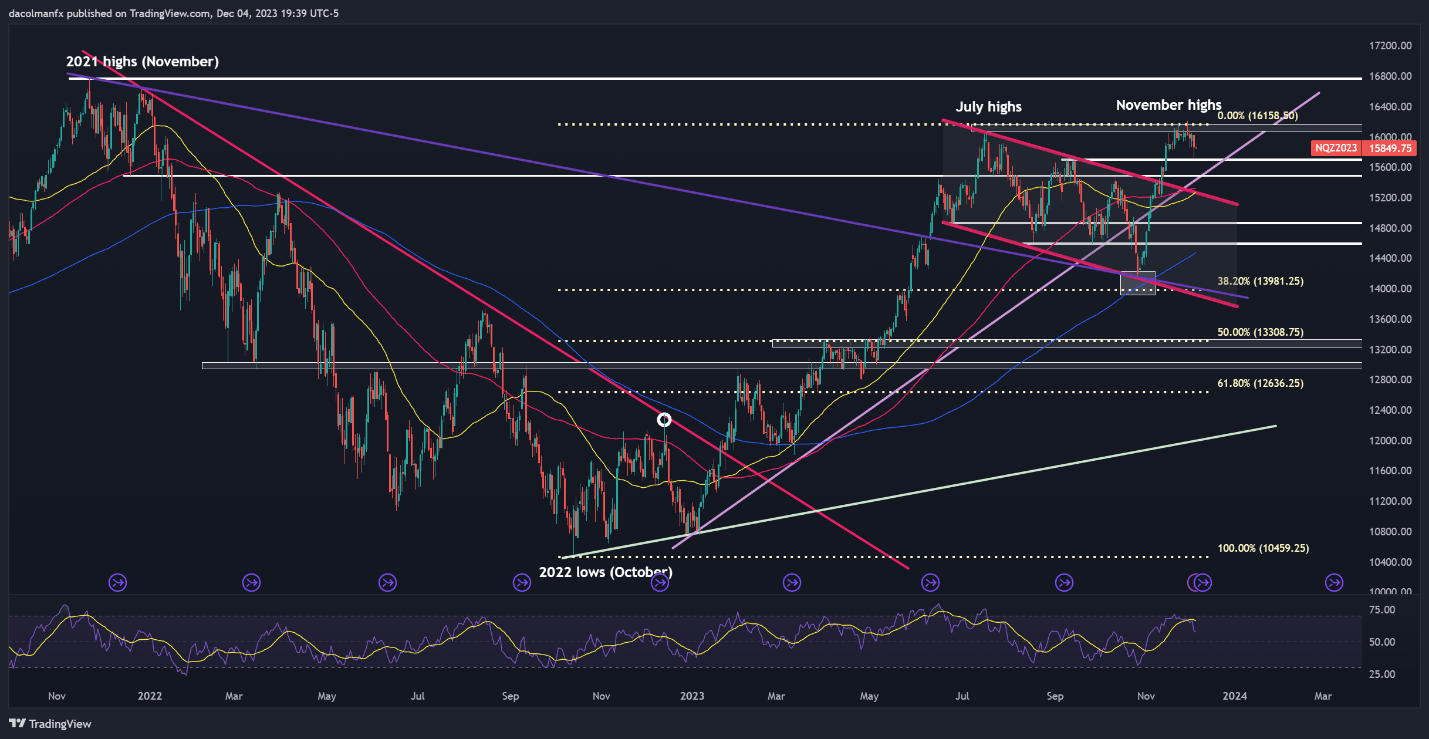
Task: Click the 2023 label on the time axis
Action: 692,695
